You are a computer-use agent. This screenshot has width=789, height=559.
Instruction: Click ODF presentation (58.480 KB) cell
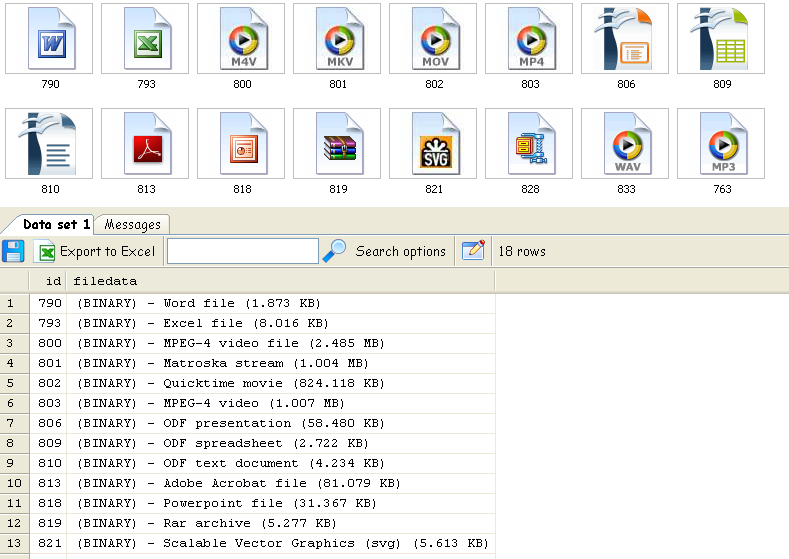pyautogui.click(x=281, y=424)
